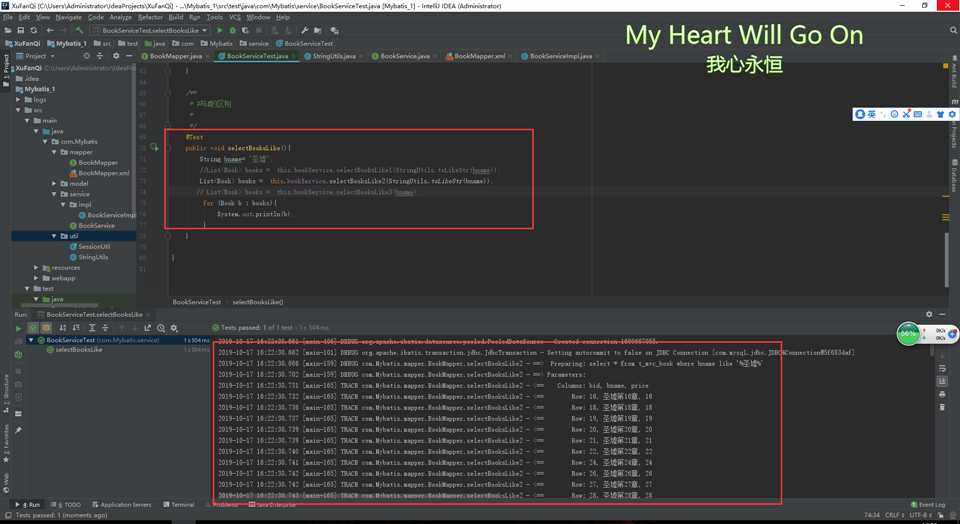Click the Favorites side tool window button
This screenshot has width=960, height=524.
click(6, 444)
